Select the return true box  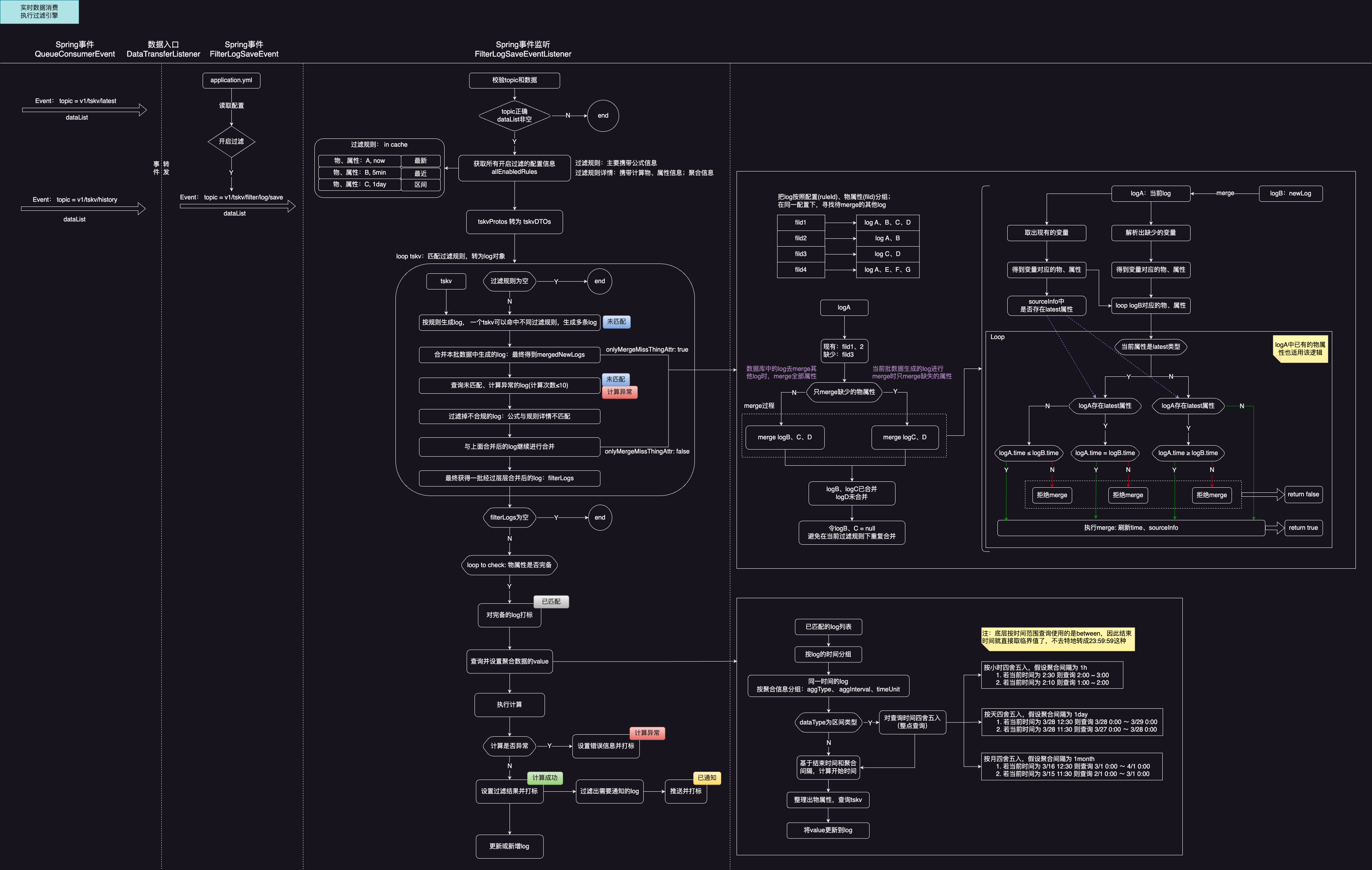pyautogui.click(x=1303, y=528)
